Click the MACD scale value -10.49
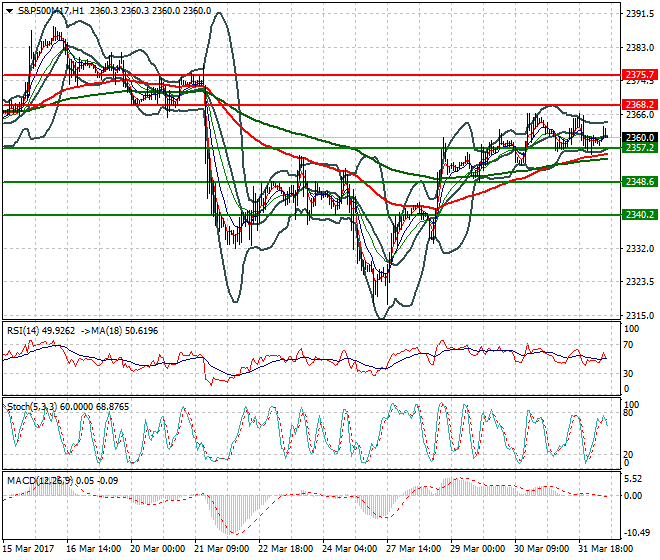 (x=639, y=533)
